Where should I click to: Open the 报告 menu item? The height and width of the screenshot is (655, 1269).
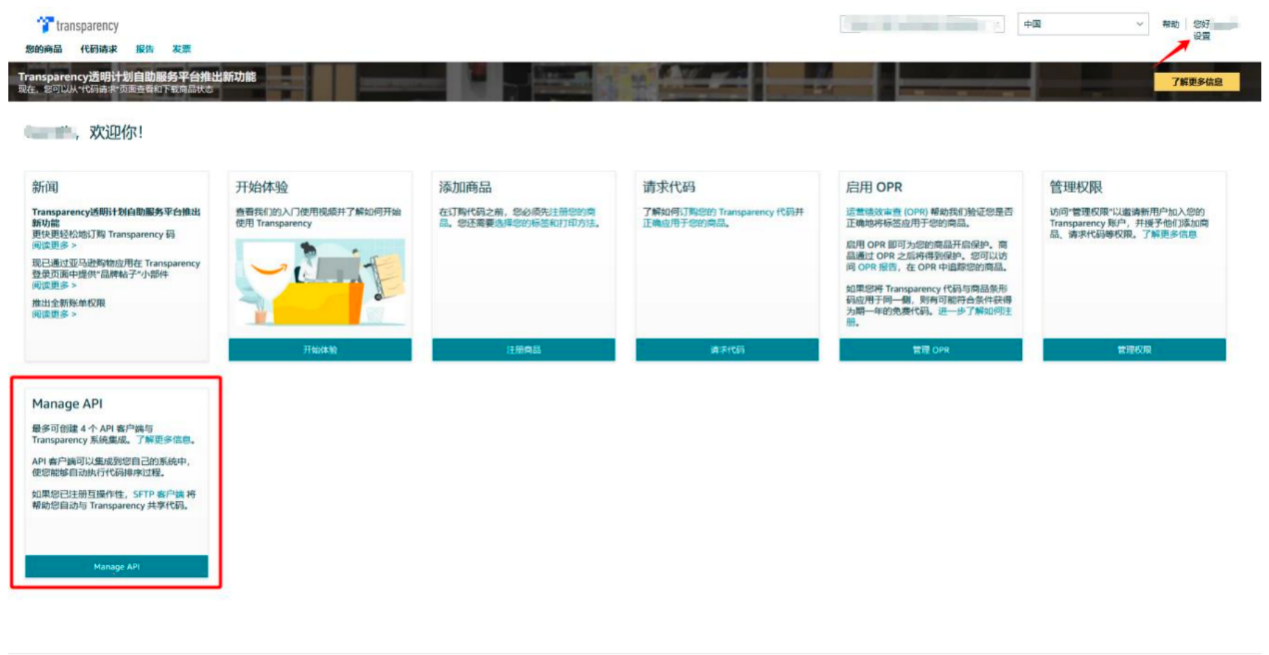pyautogui.click(x=145, y=49)
